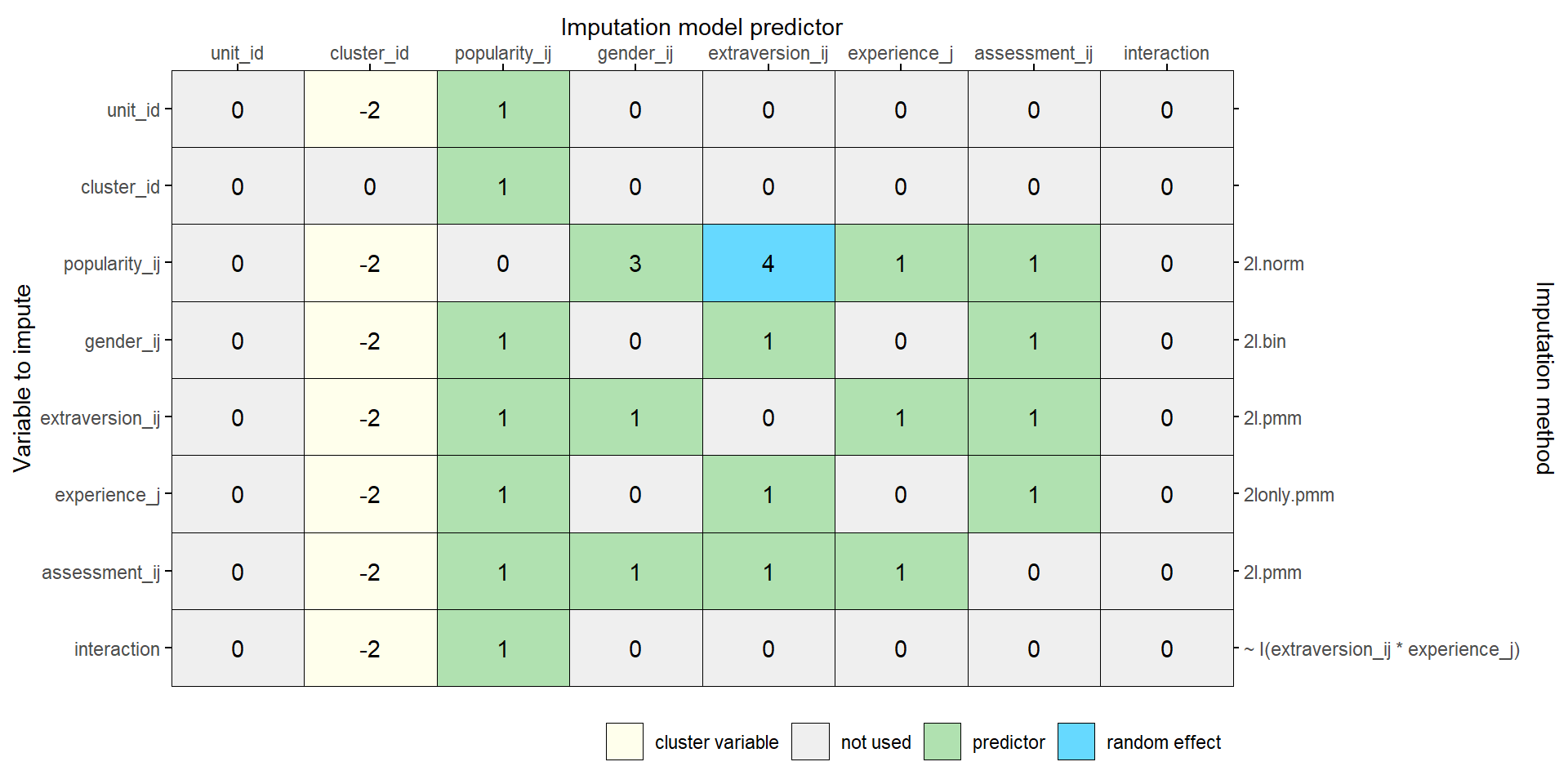Click the grey not used legend swatch
The image size is (1568, 784).
809,742
